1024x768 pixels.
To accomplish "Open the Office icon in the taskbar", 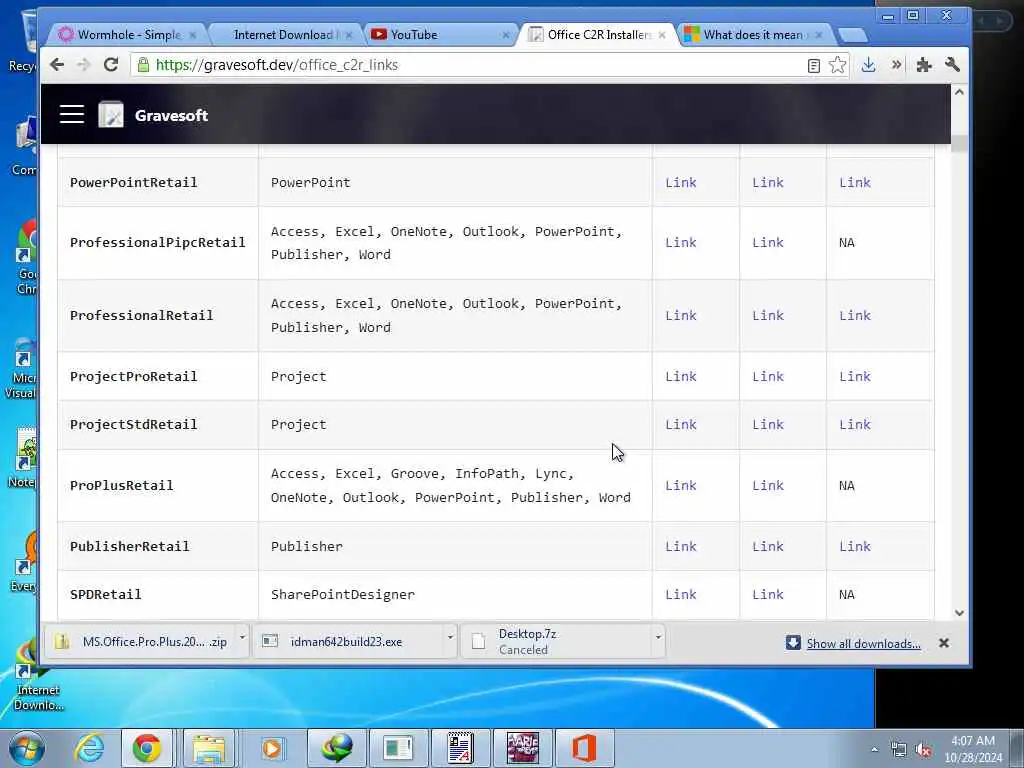I will 584,748.
